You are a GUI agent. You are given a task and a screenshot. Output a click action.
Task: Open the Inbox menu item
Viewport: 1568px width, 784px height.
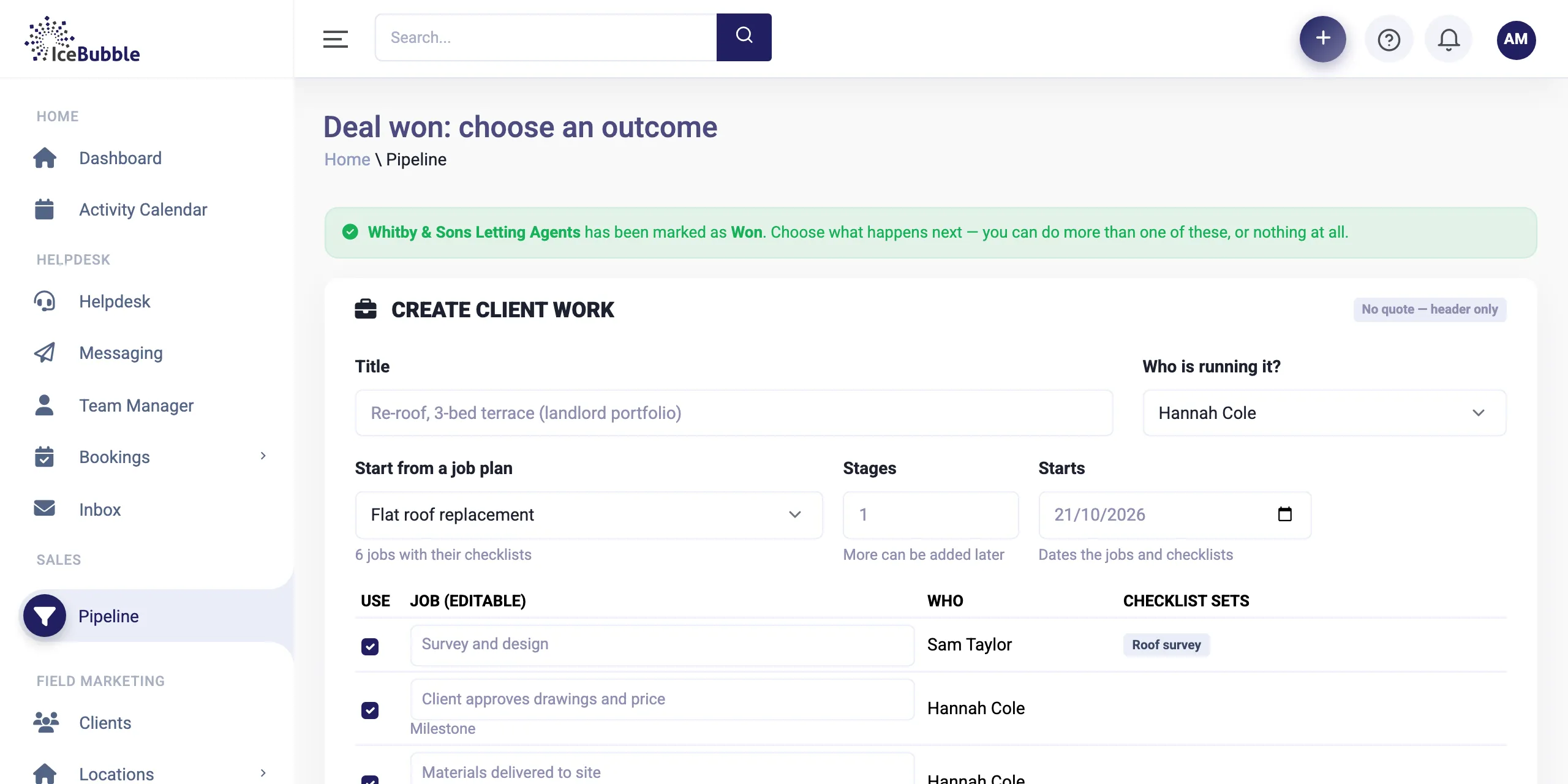click(100, 510)
